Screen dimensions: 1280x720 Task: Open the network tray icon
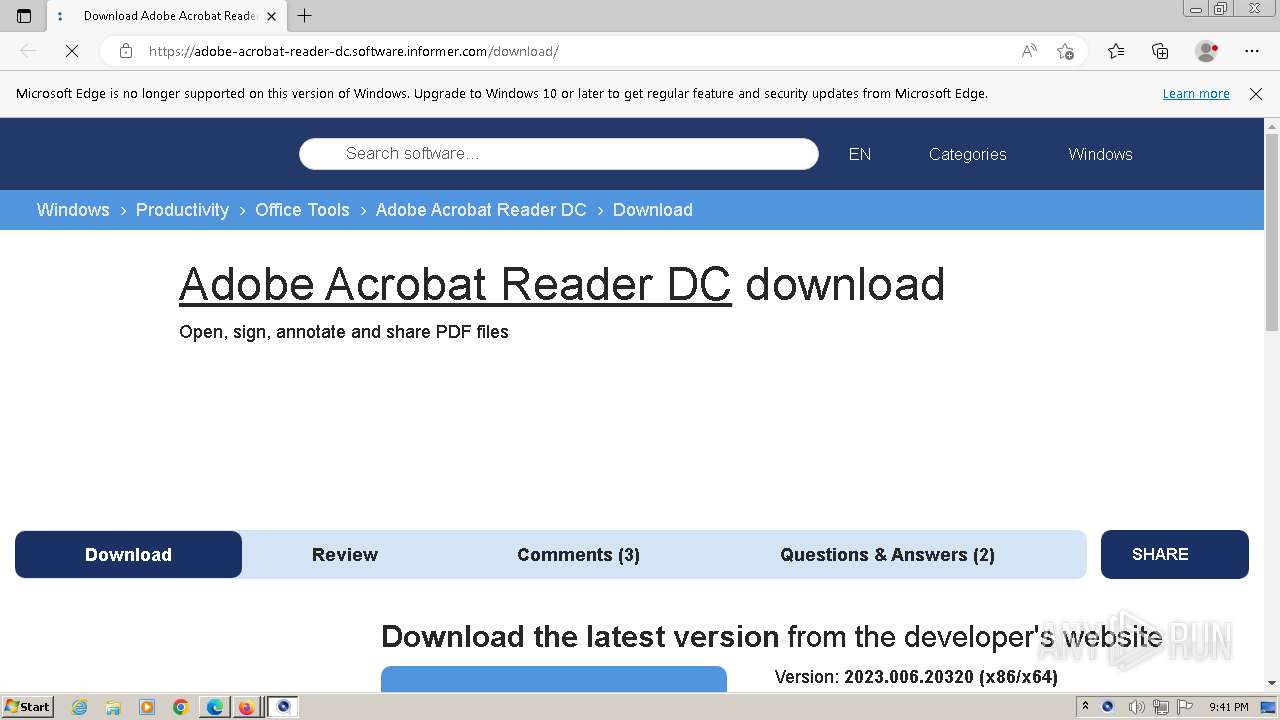pyautogui.click(x=1161, y=707)
